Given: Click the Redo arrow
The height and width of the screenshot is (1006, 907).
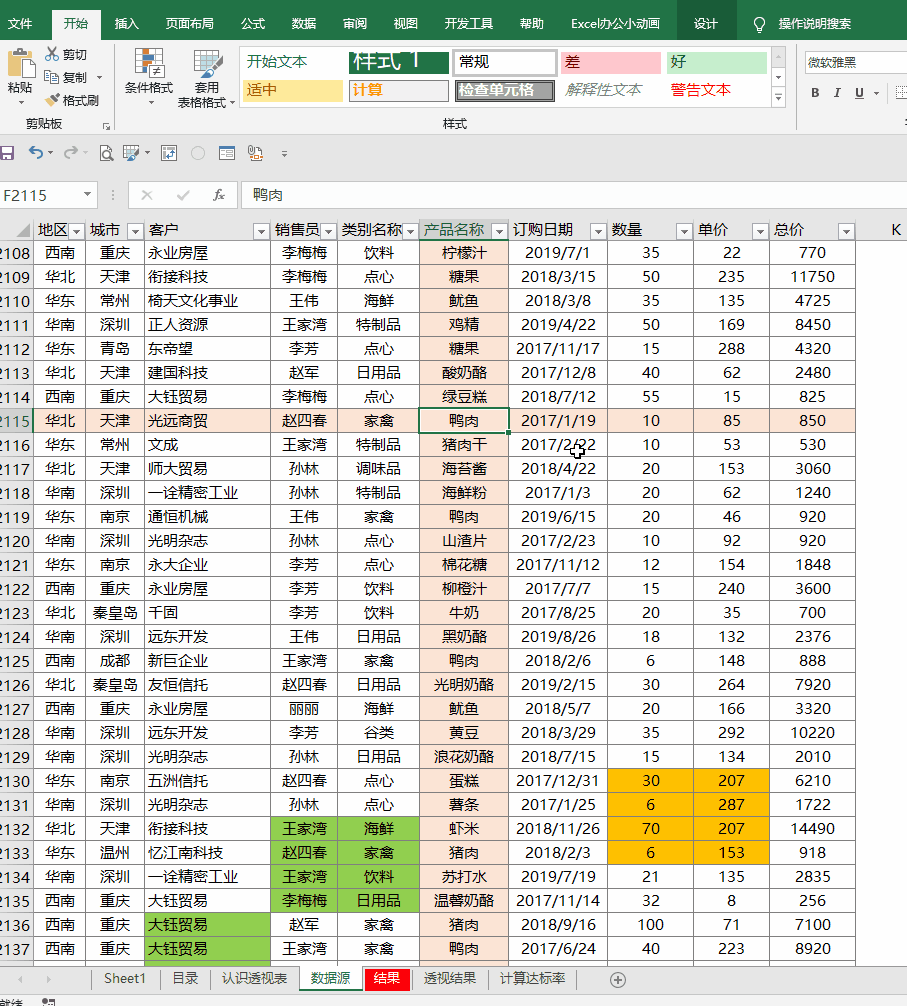Looking at the screenshot, I should [71, 153].
